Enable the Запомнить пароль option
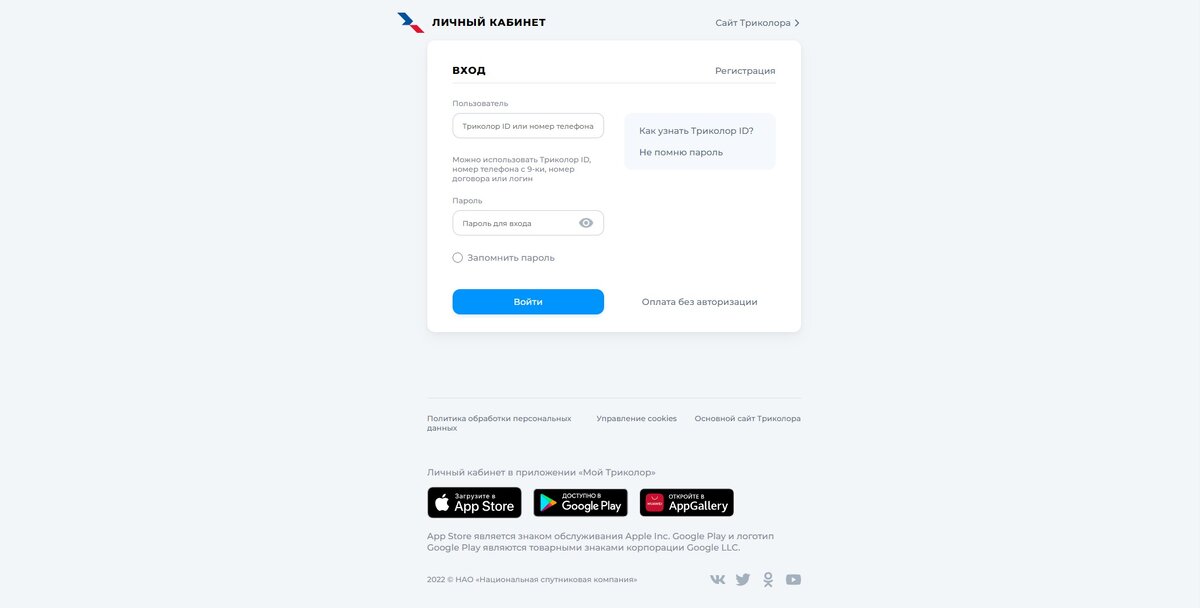 [x=458, y=258]
